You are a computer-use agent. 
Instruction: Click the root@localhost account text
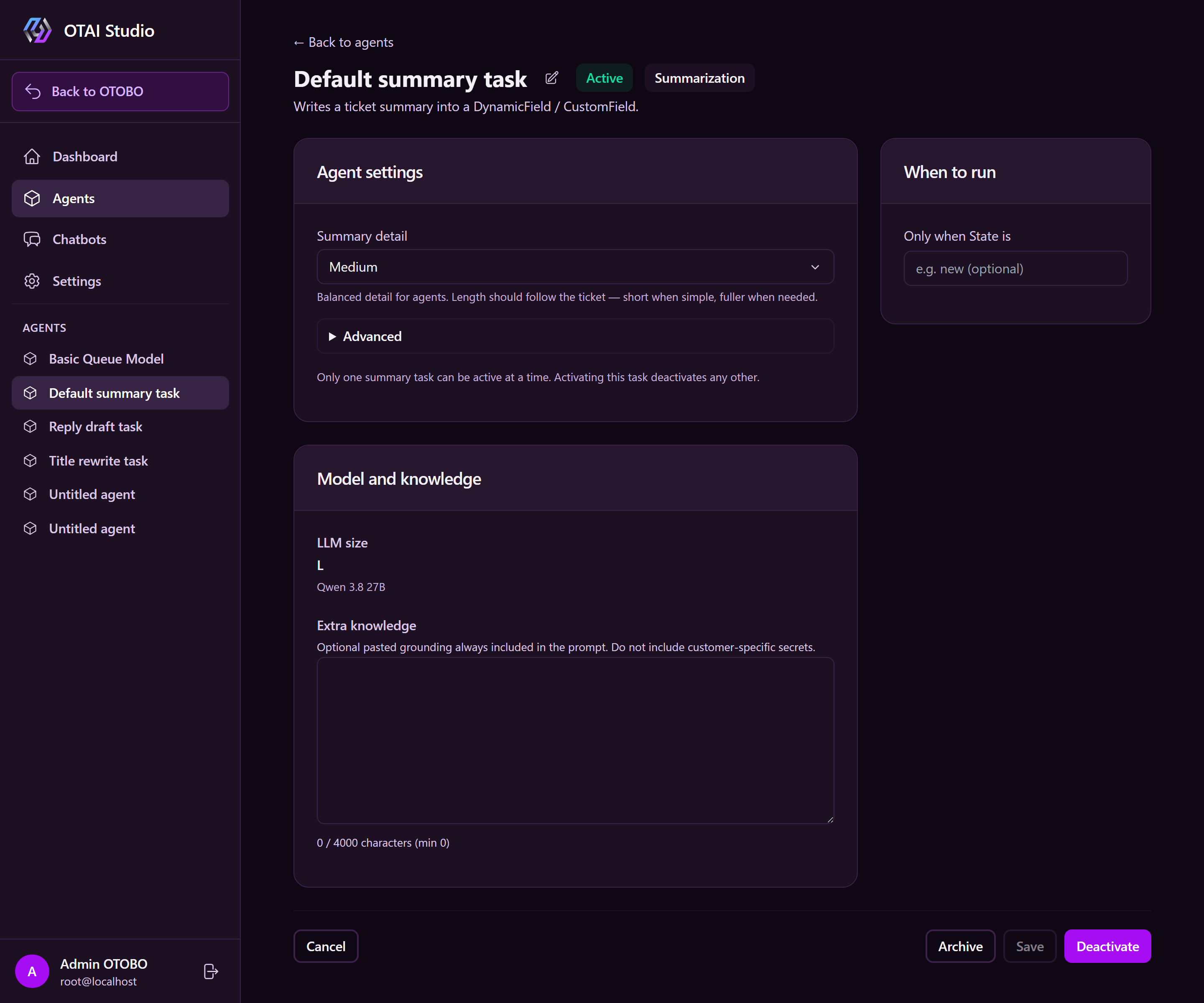pos(99,981)
